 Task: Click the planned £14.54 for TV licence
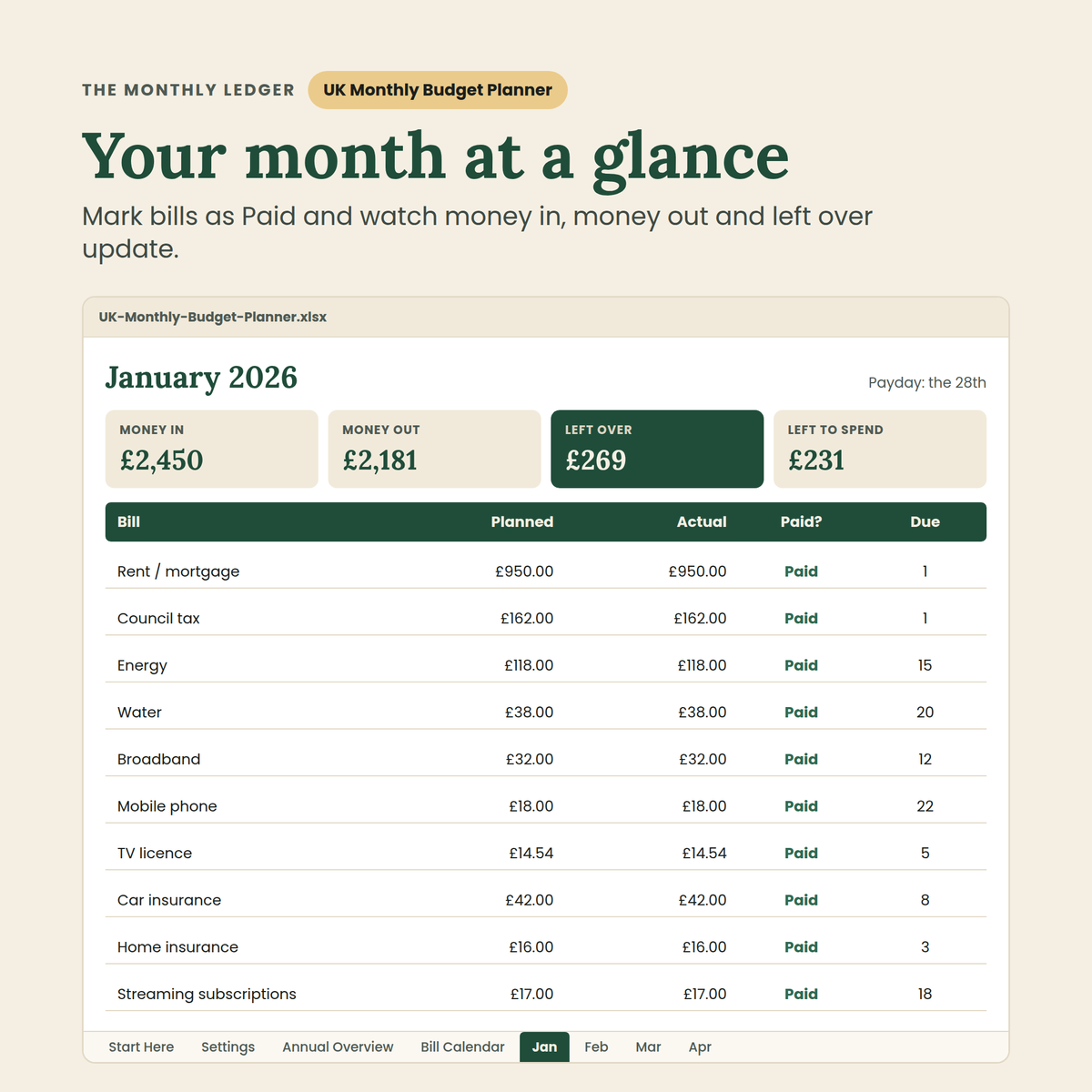point(531,853)
